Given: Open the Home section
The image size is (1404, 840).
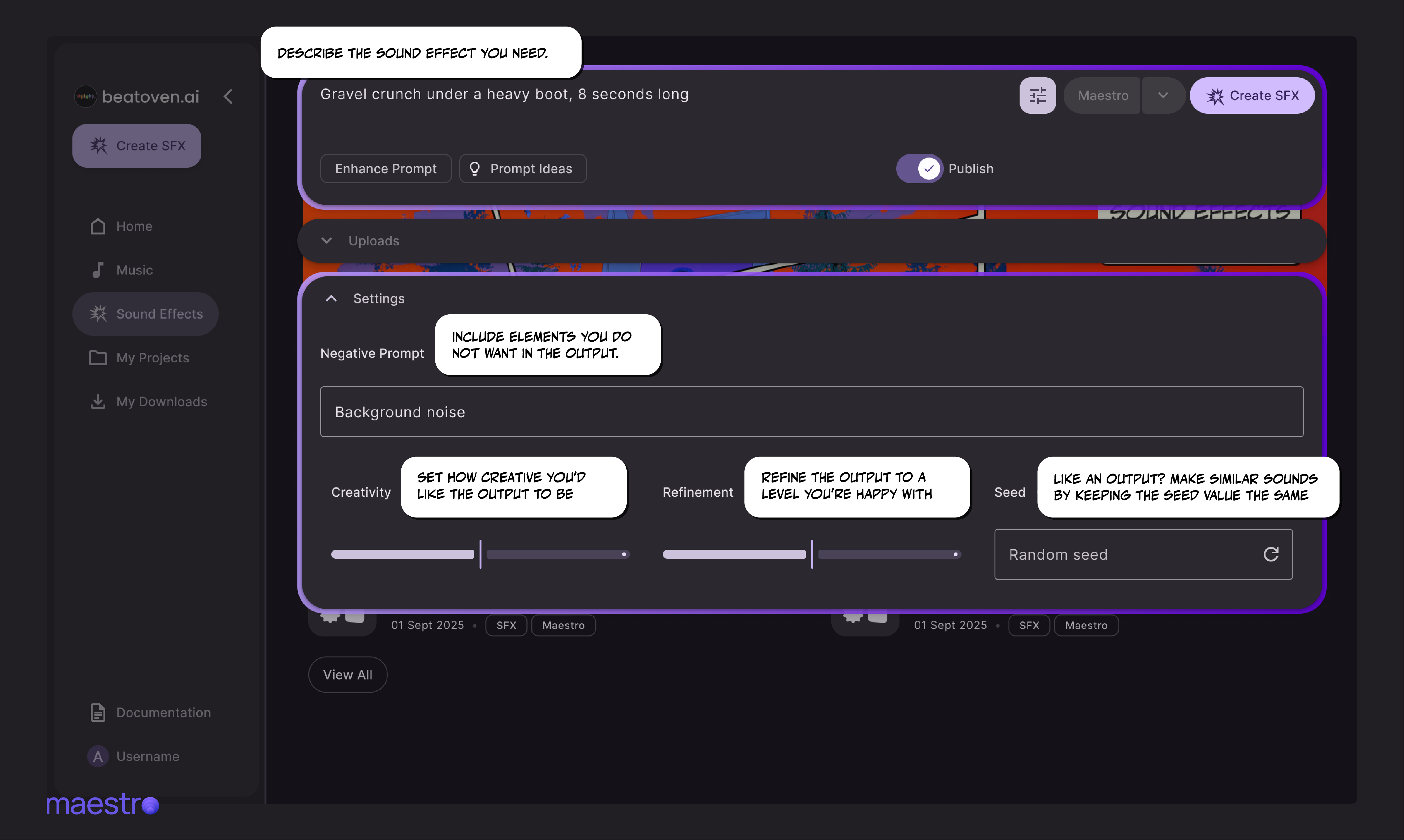Looking at the screenshot, I should click(134, 226).
